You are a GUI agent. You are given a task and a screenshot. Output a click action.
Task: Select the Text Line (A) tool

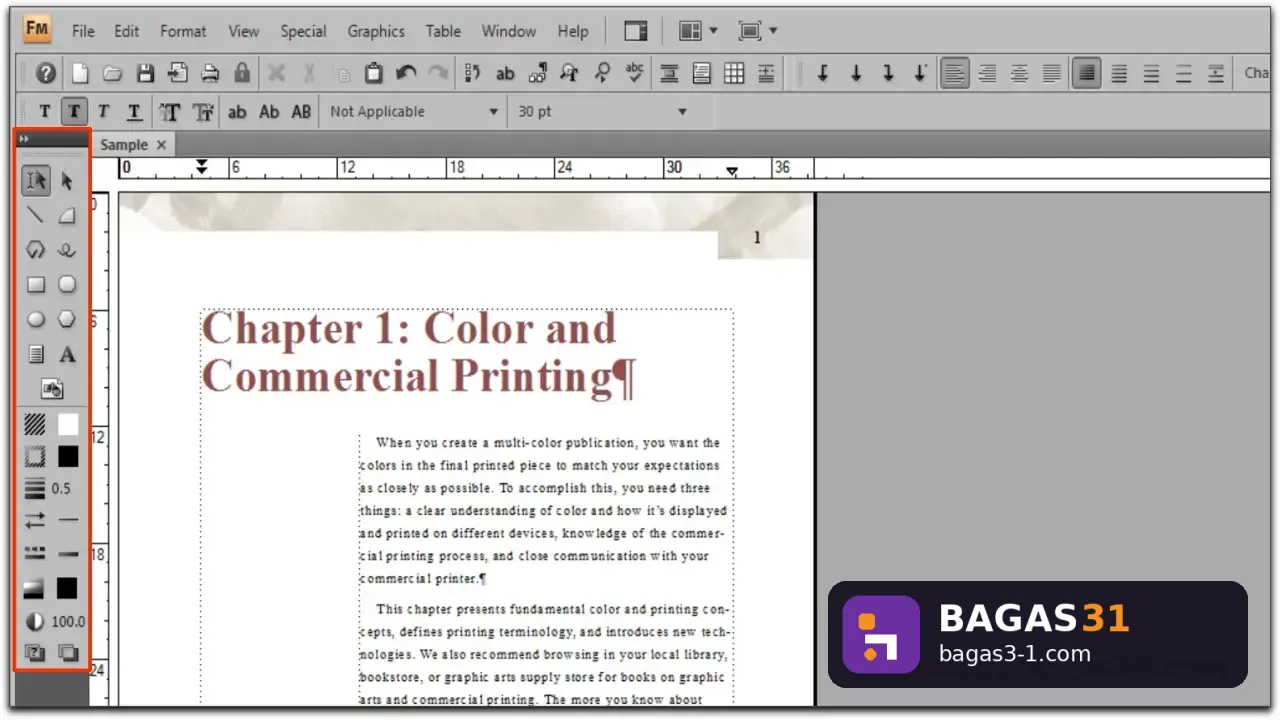point(67,354)
